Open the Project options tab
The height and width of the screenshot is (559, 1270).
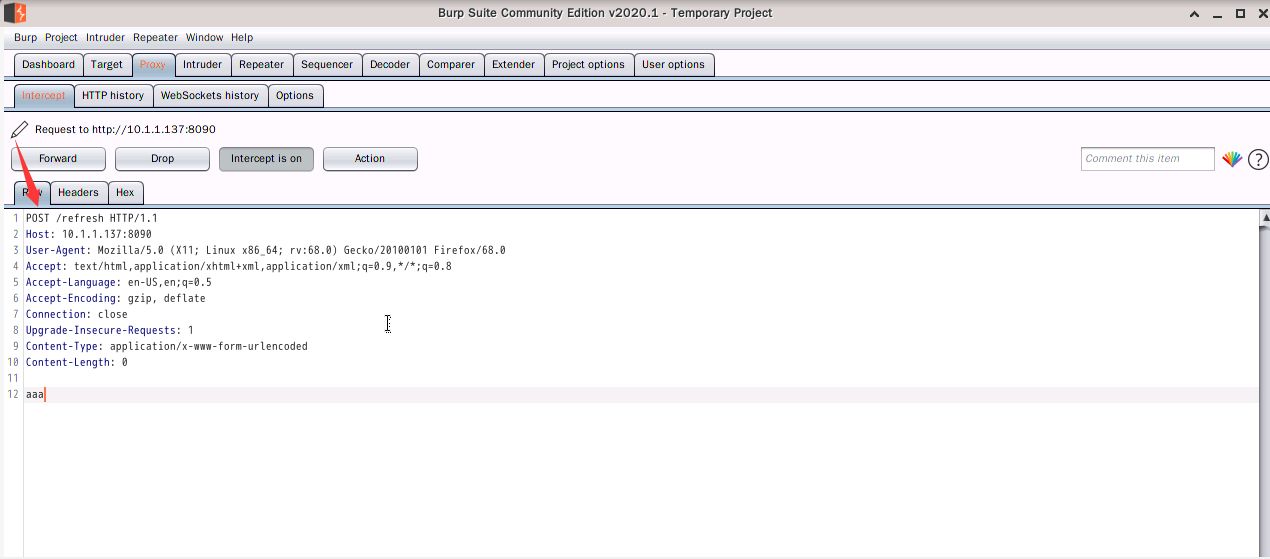click(x=588, y=65)
